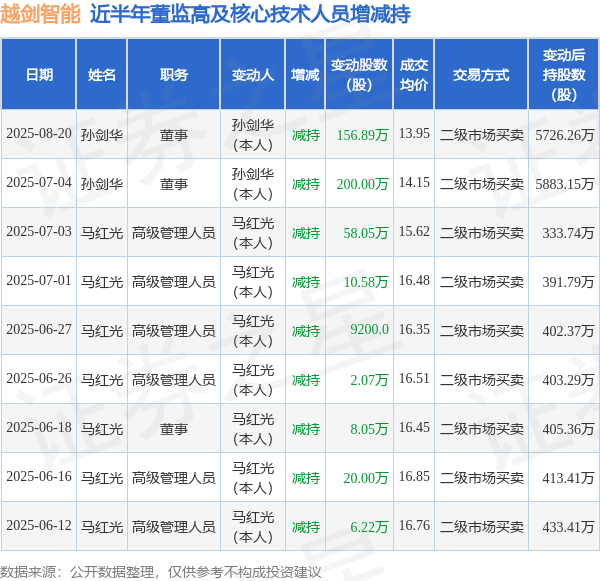Click holdings value 5883.15万
600x581 pixels.
coord(565,184)
